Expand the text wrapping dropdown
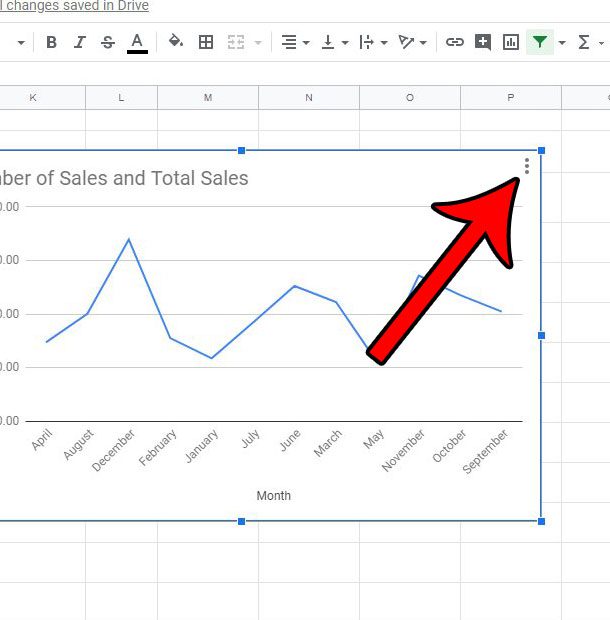Image resolution: width=610 pixels, height=620 pixels. coord(371,42)
